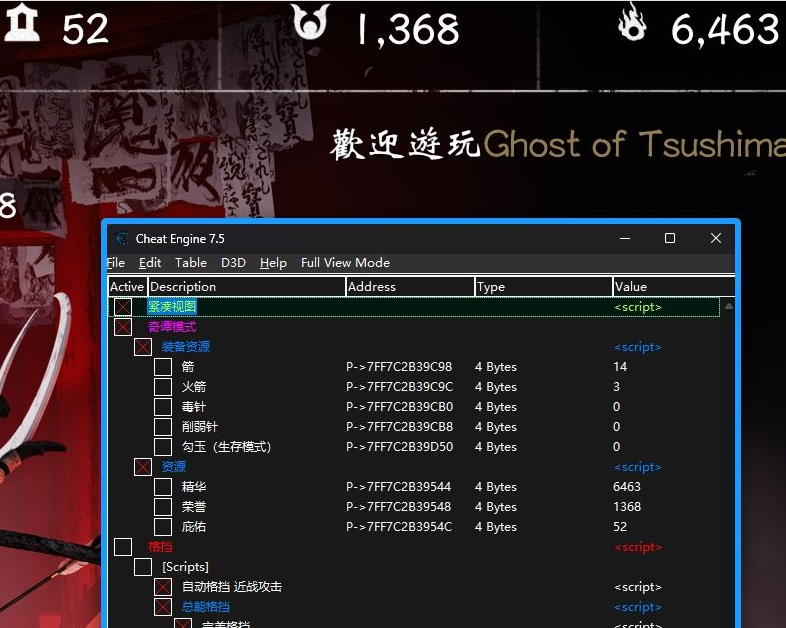Image resolution: width=786 pixels, height=628 pixels.
Task: Deactivate the 资源 script checkbox
Action: tap(143, 467)
